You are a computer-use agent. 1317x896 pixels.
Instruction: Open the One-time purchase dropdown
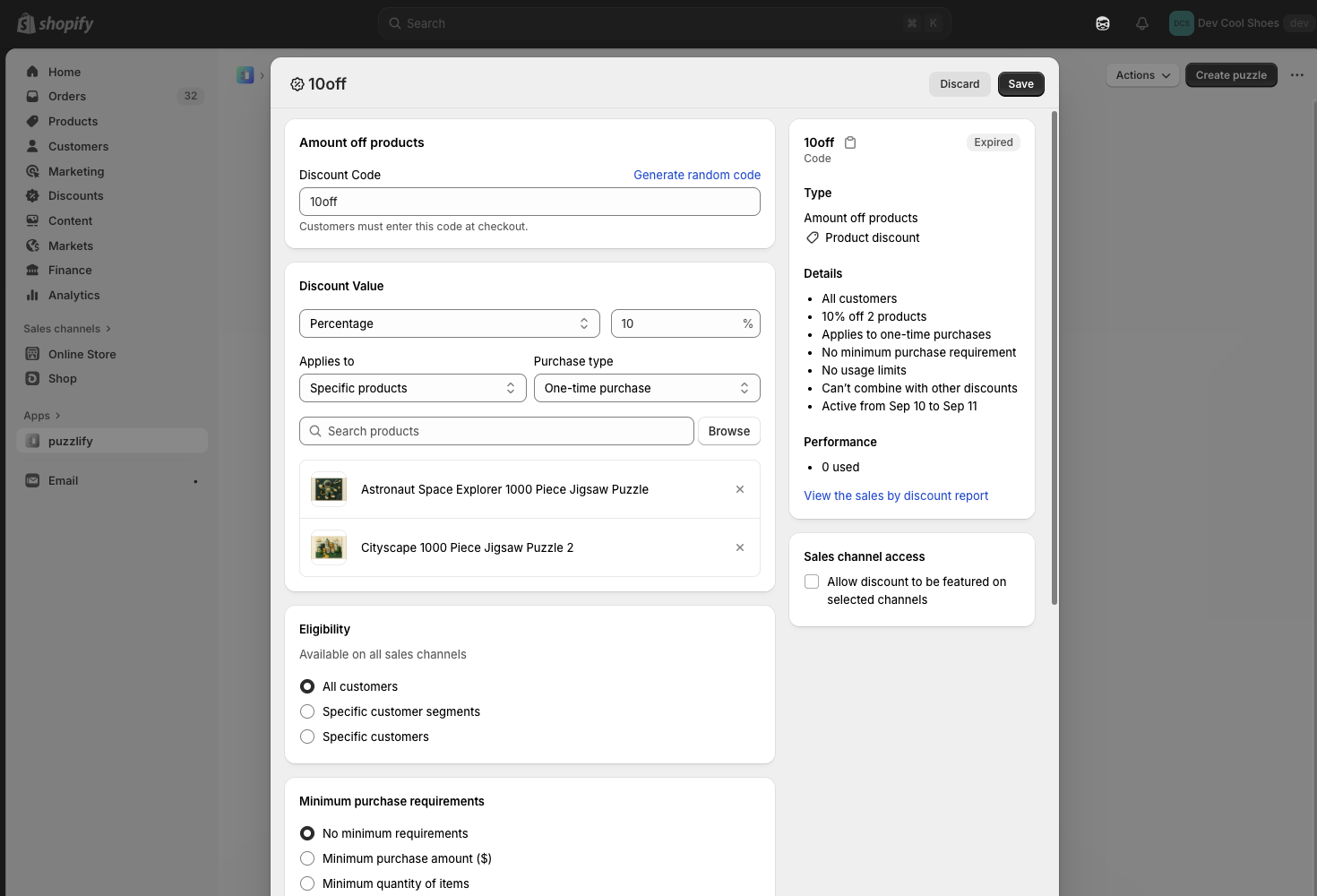pyautogui.click(x=647, y=388)
